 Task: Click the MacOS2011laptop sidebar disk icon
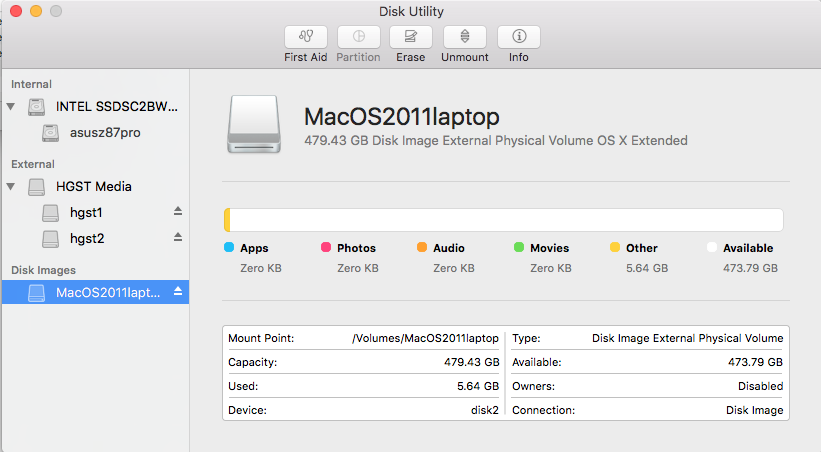(36, 293)
